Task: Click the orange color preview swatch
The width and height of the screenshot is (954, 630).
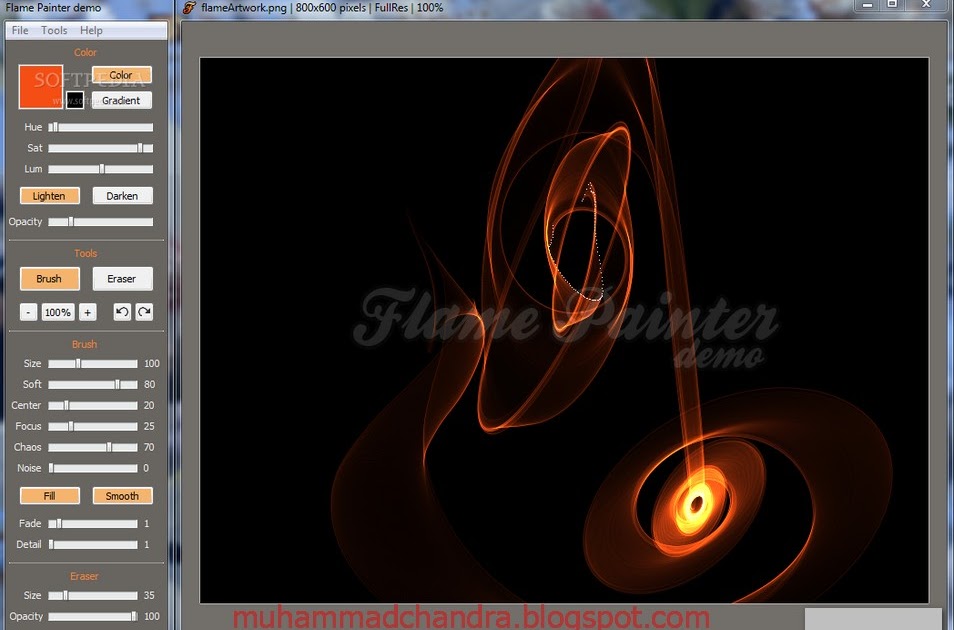Action: coord(39,87)
